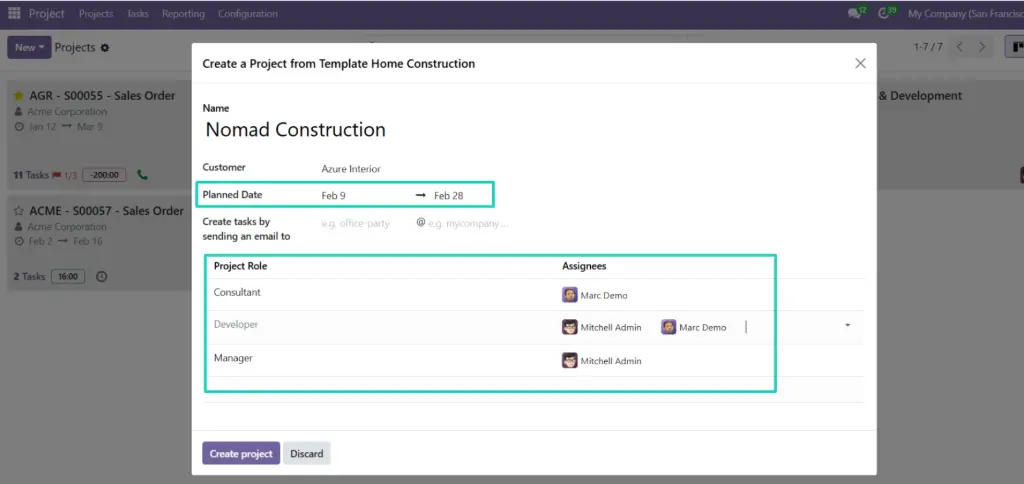Click the Discard button

click(x=306, y=453)
